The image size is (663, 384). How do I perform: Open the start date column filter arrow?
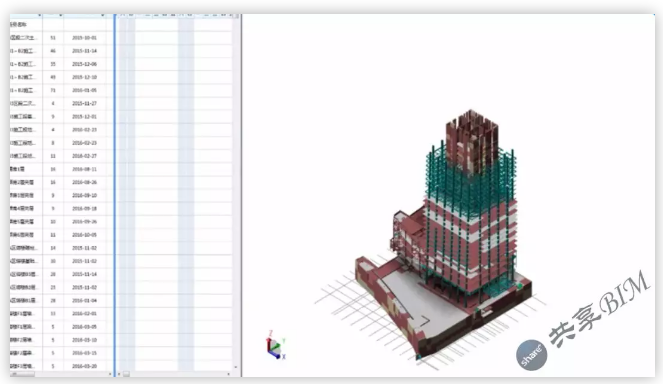tap(103, 16)
